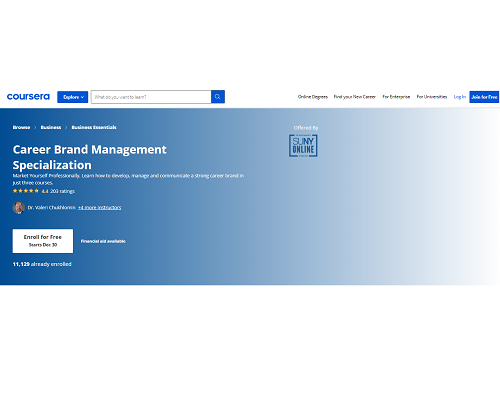The image size is (500, 400).
Task: Click the 'Market Yourself Professionally' description text
Action: pyautogui.click(x=128, y=179)
